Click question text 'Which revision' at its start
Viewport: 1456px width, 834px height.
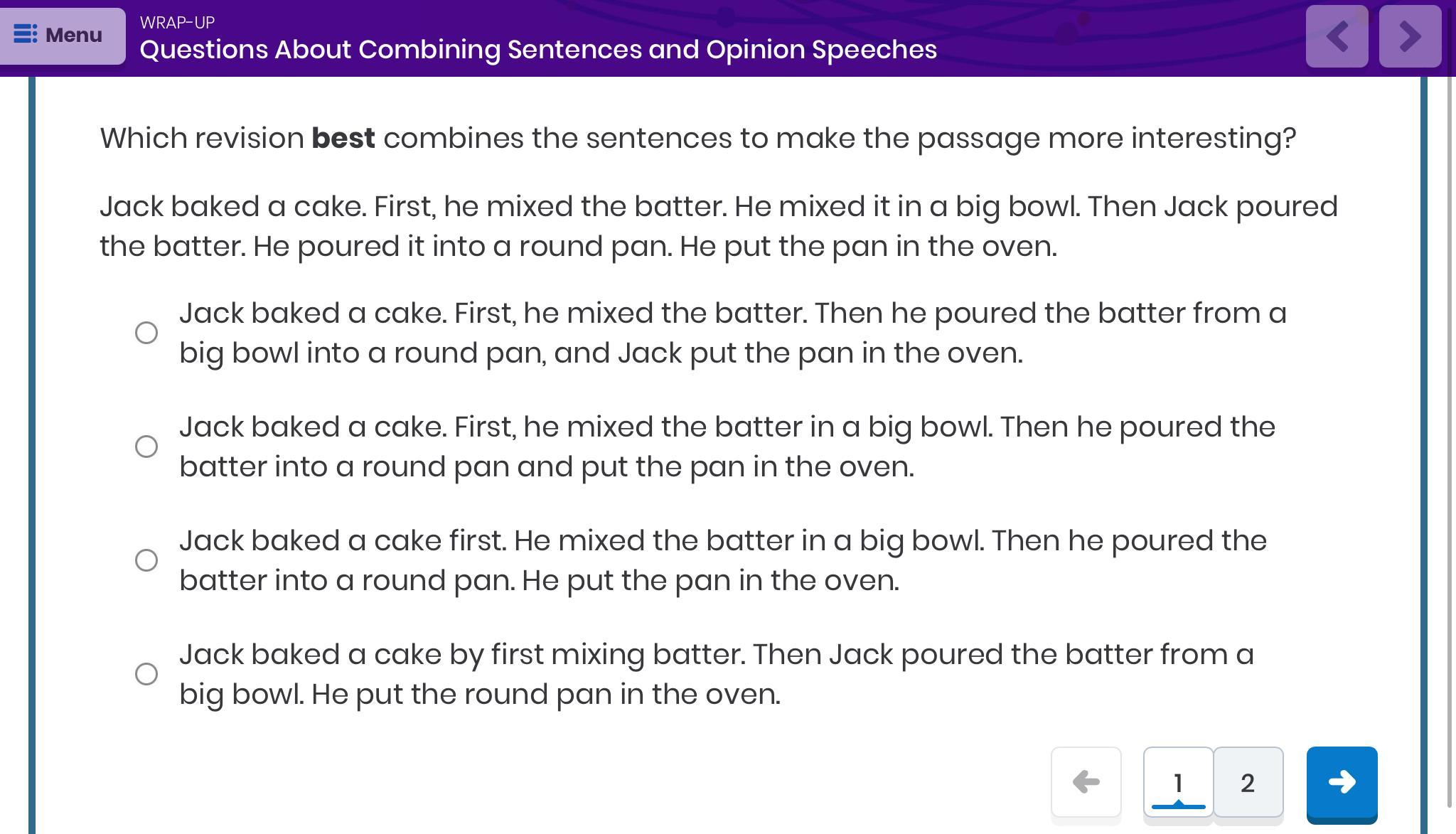pos(202,138)
